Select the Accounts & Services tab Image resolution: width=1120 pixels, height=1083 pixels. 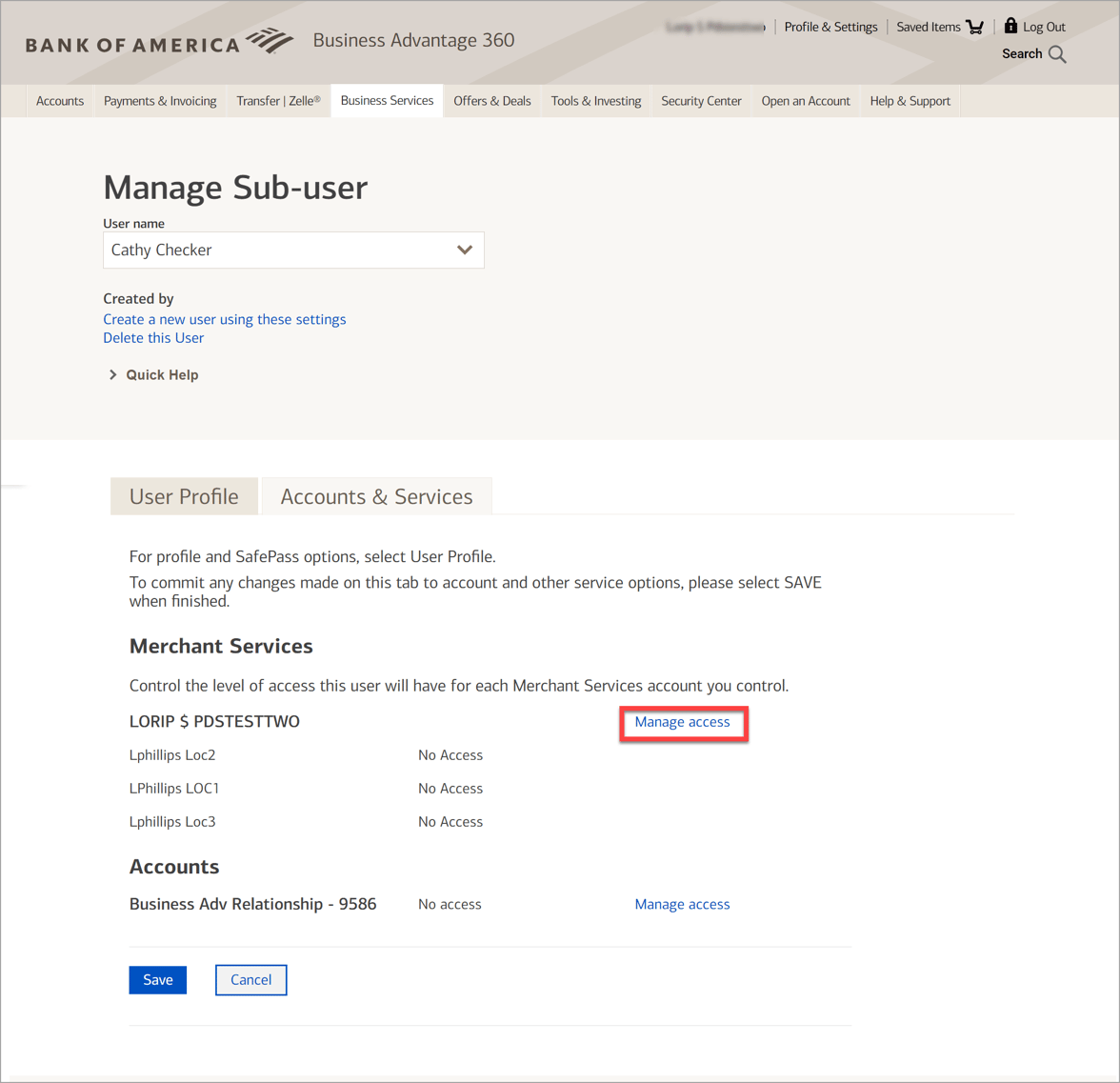tap(376, 495)
